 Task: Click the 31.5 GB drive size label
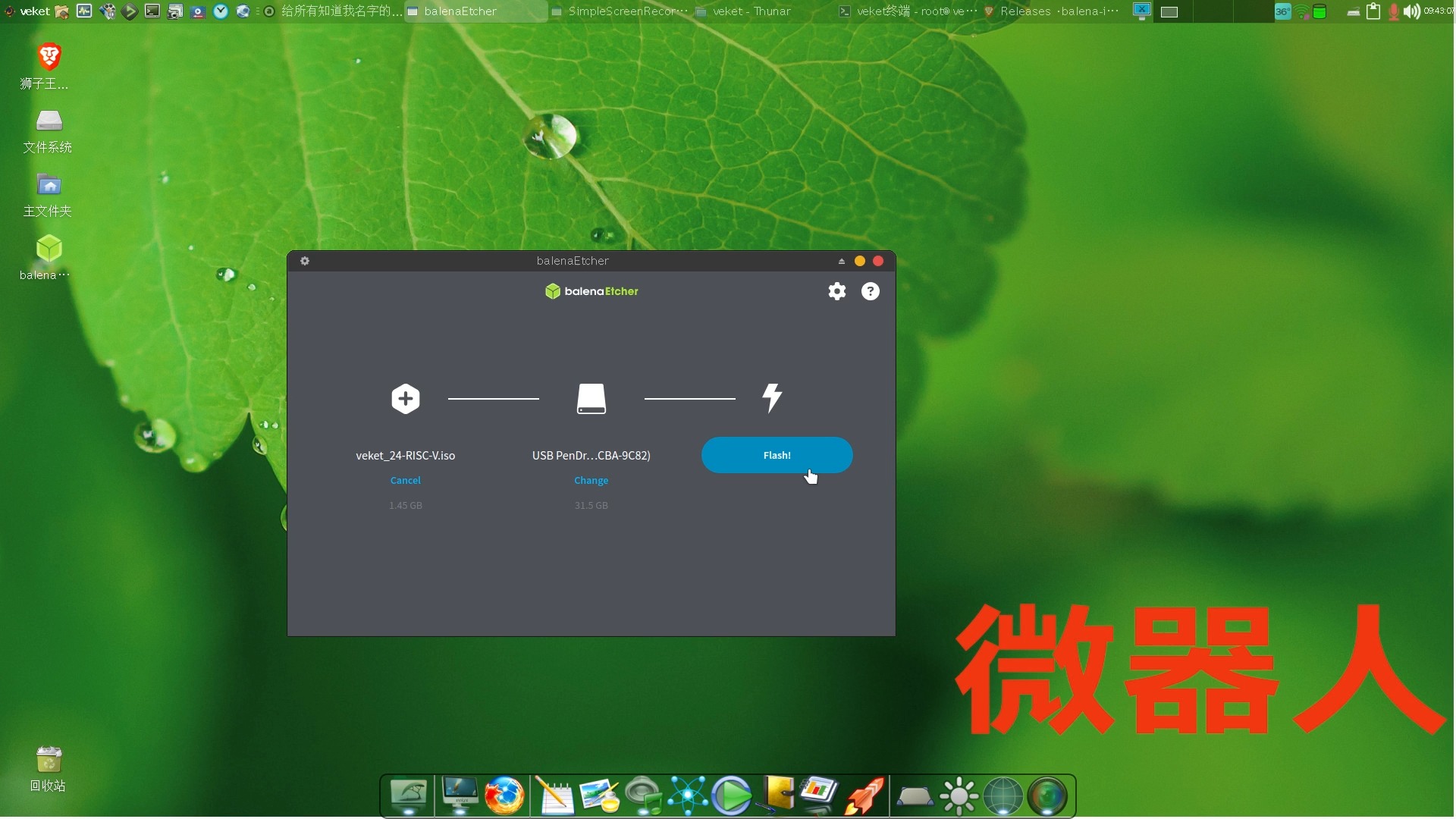(591, 505)
